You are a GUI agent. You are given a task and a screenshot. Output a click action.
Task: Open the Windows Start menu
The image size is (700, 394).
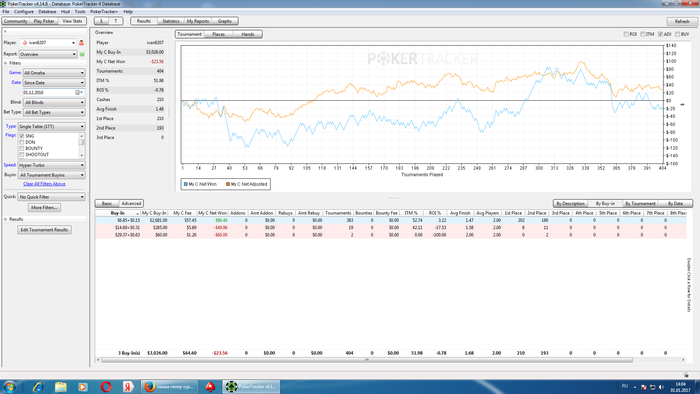pos(9,386)
